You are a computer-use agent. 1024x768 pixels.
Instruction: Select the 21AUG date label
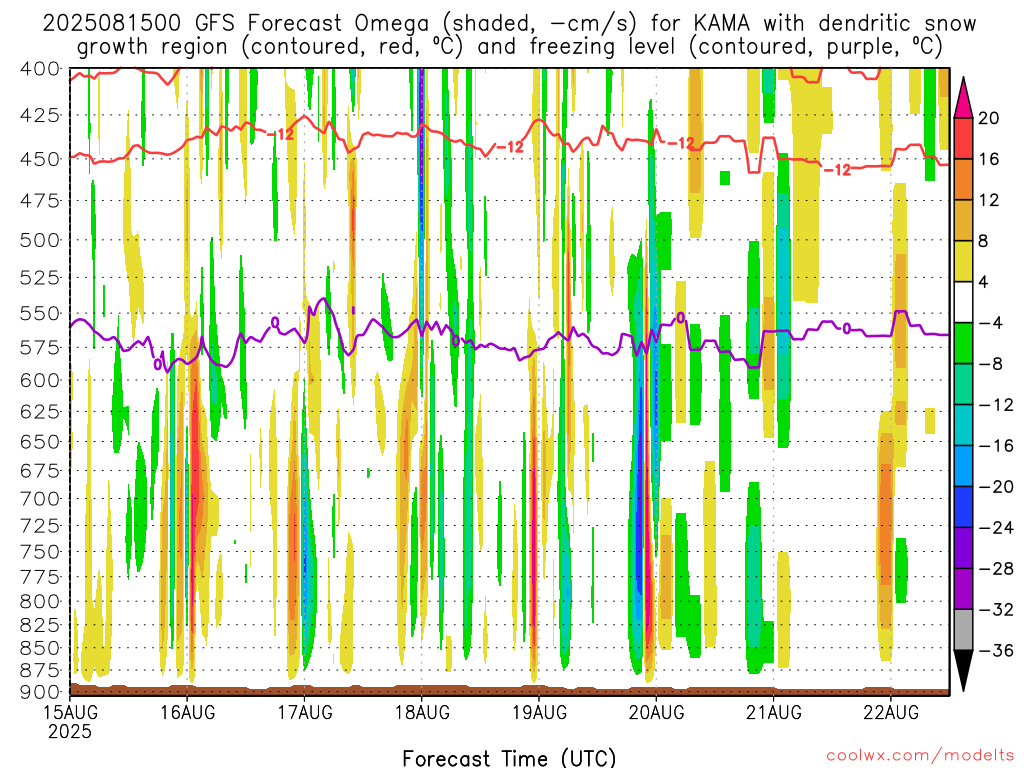(x=774, y=712)
